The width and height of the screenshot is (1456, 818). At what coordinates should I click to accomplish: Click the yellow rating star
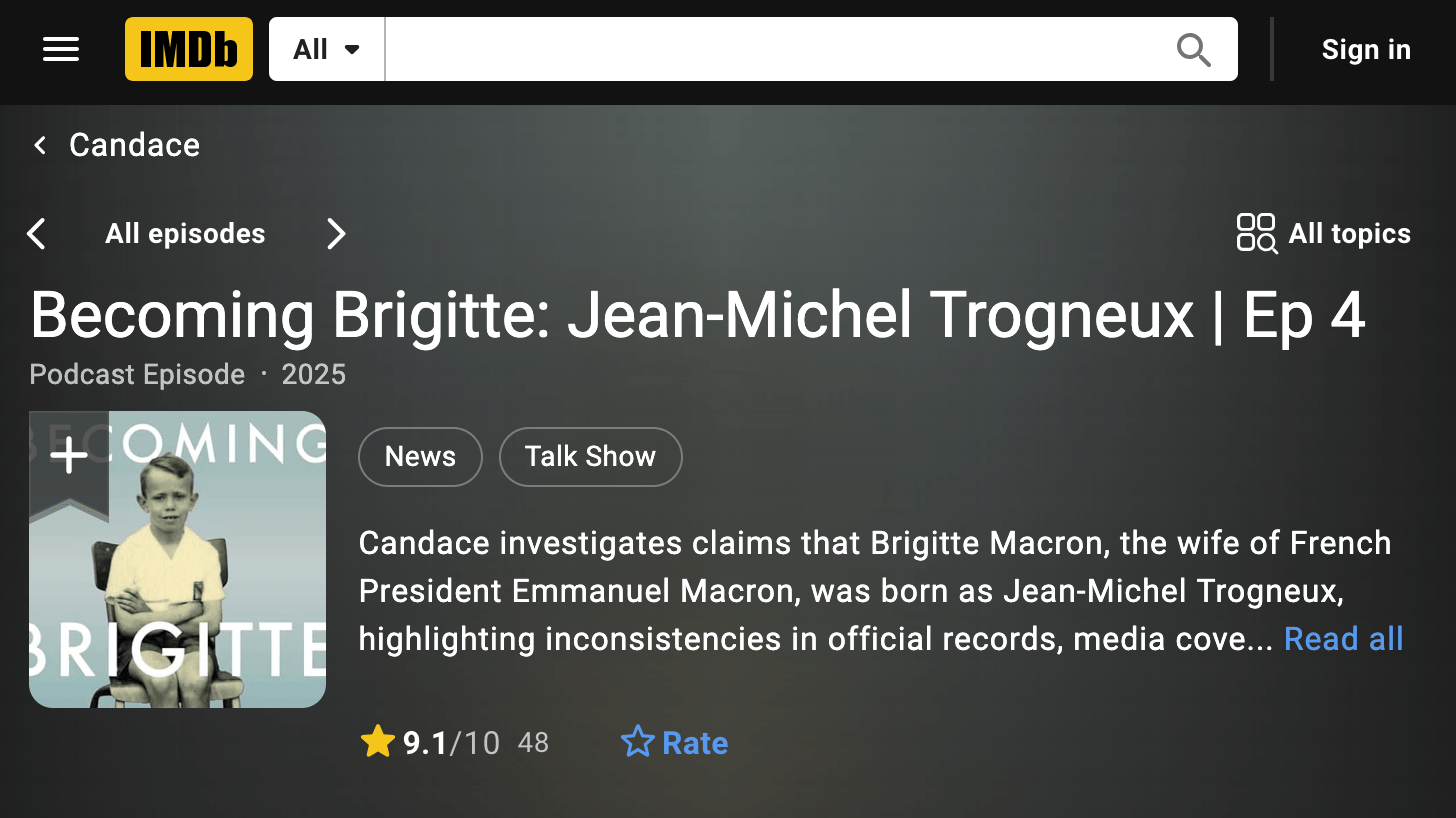377,743
